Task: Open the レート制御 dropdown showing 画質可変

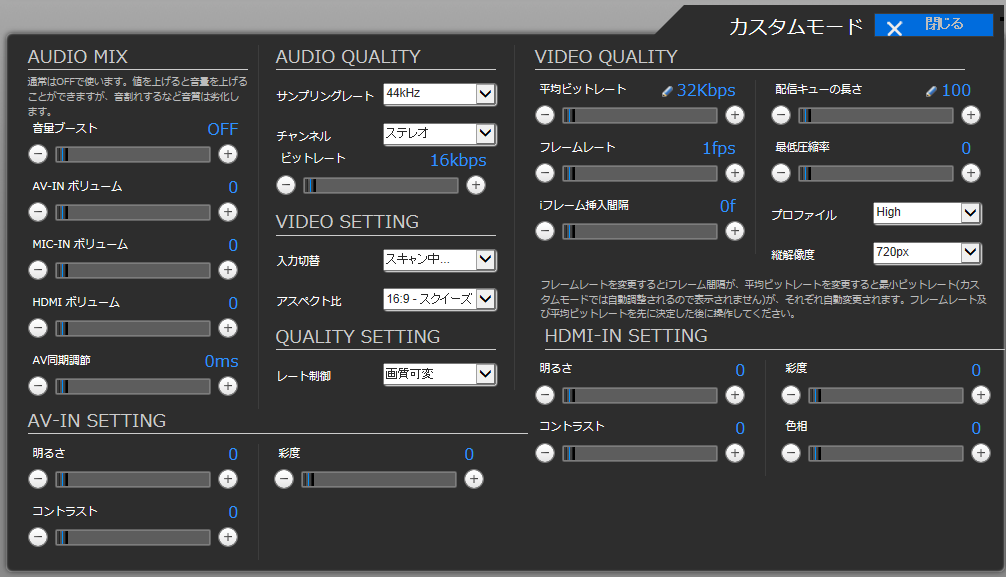Action: 438,374
